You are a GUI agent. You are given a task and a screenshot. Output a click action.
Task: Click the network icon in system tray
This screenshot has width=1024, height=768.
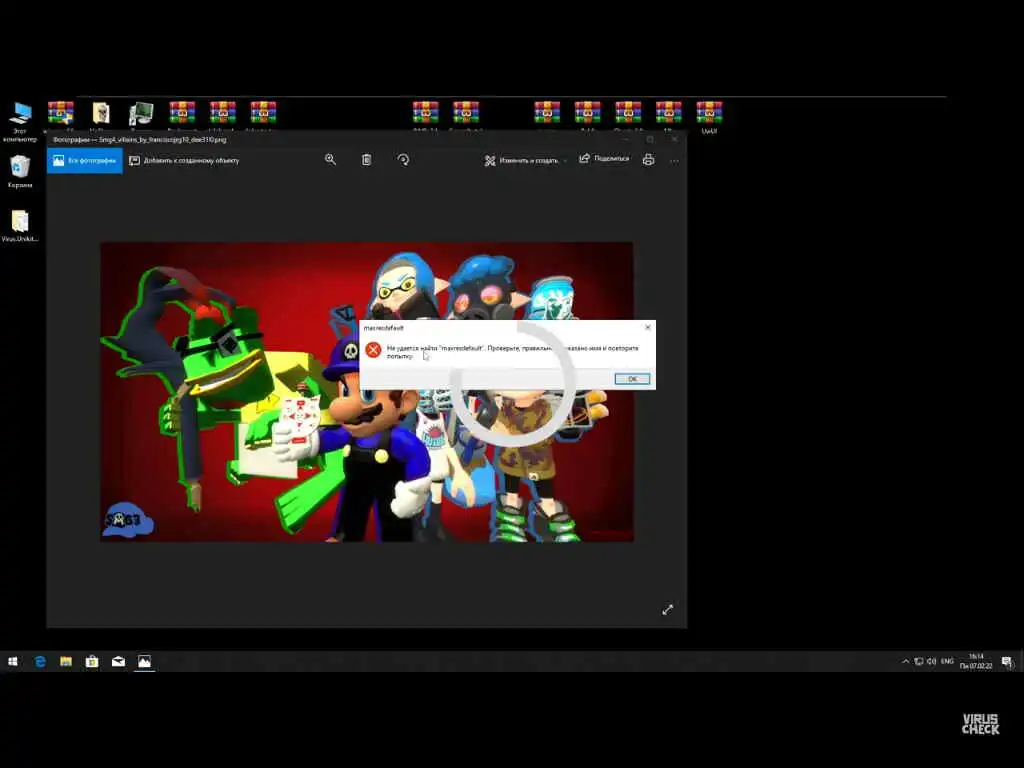[919, 662]
